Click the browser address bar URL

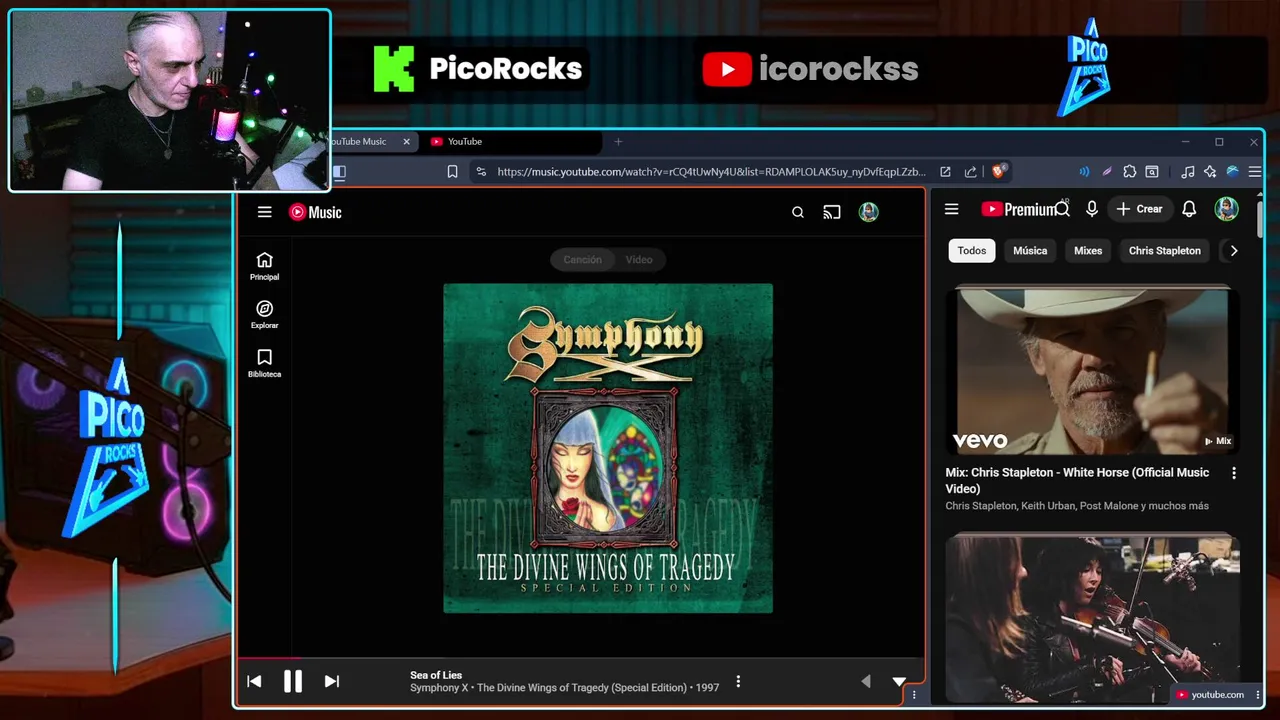coord(711,172)
